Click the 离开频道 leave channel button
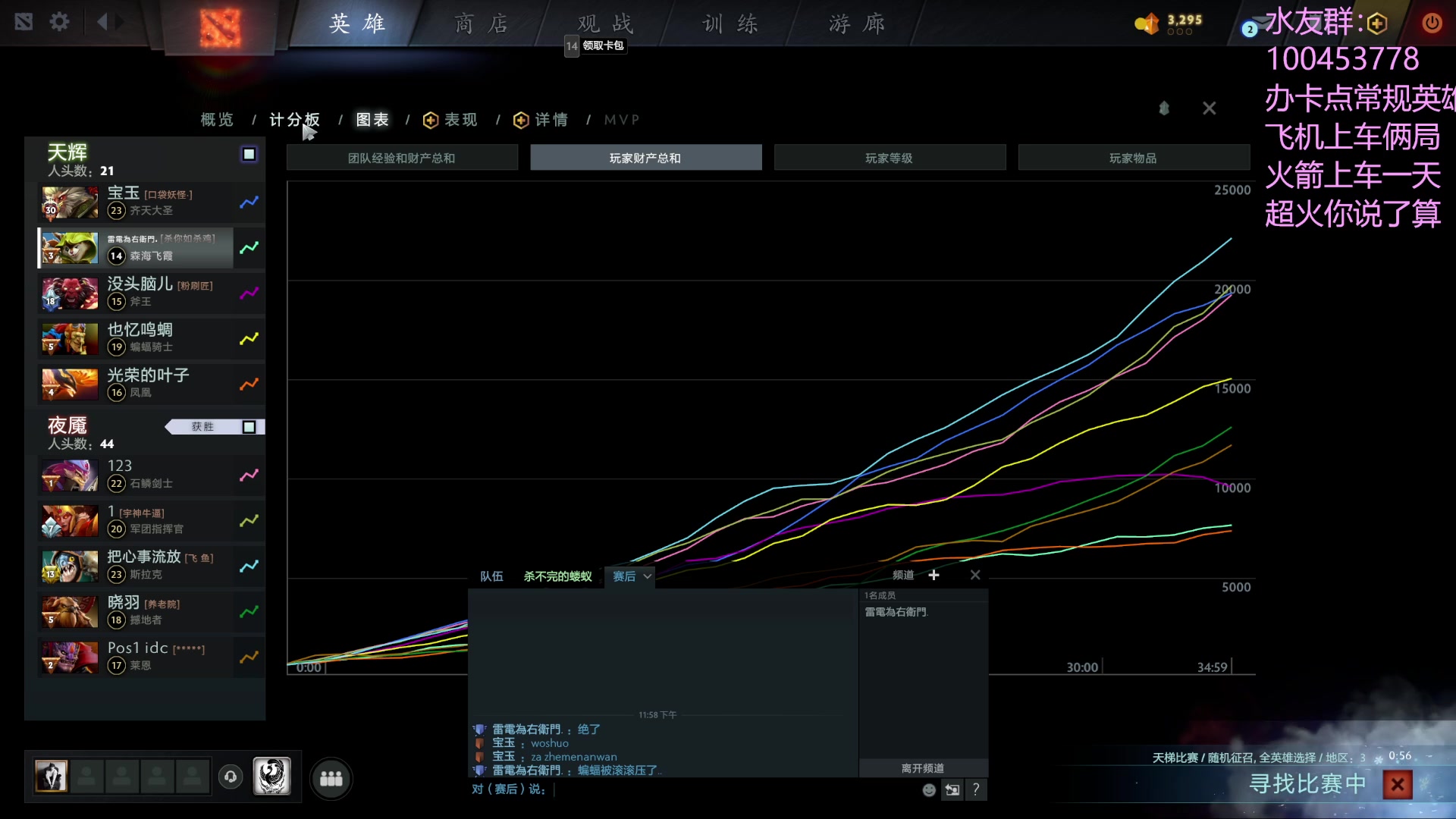Screen dimensions: 1456x819 [923, 768]
